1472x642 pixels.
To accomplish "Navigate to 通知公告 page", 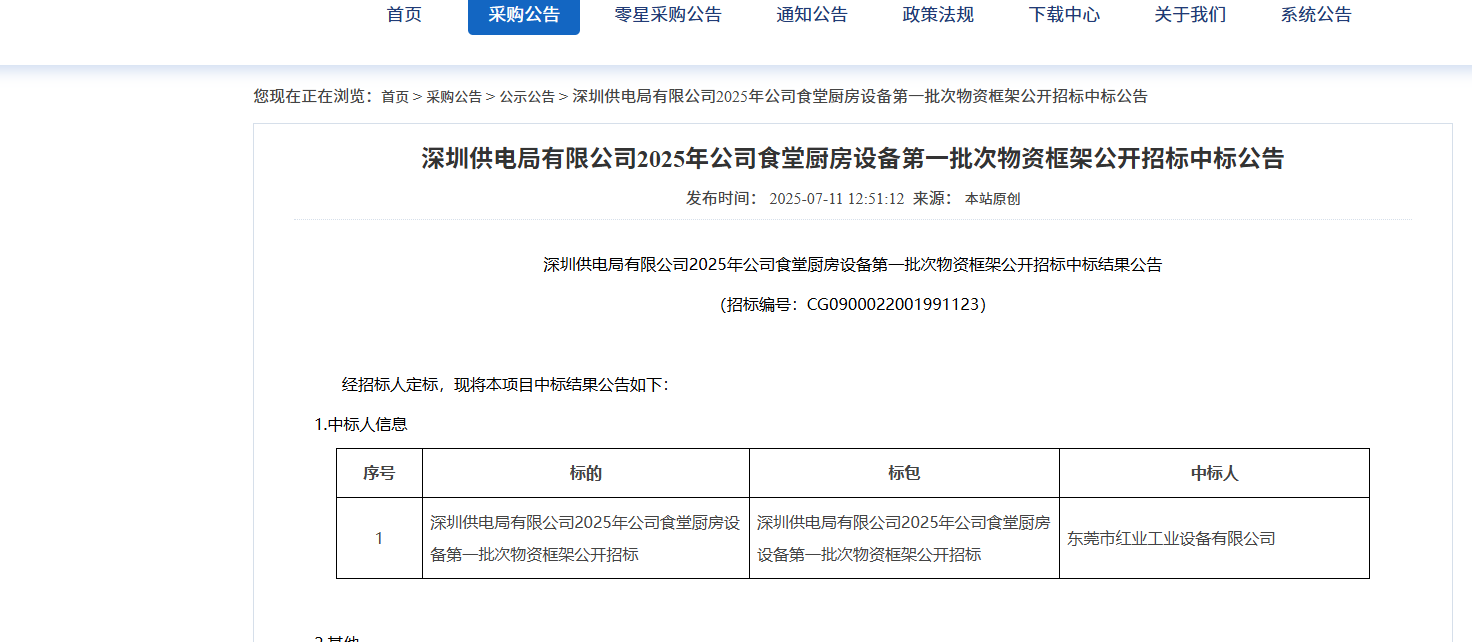I will click(810, 15).
